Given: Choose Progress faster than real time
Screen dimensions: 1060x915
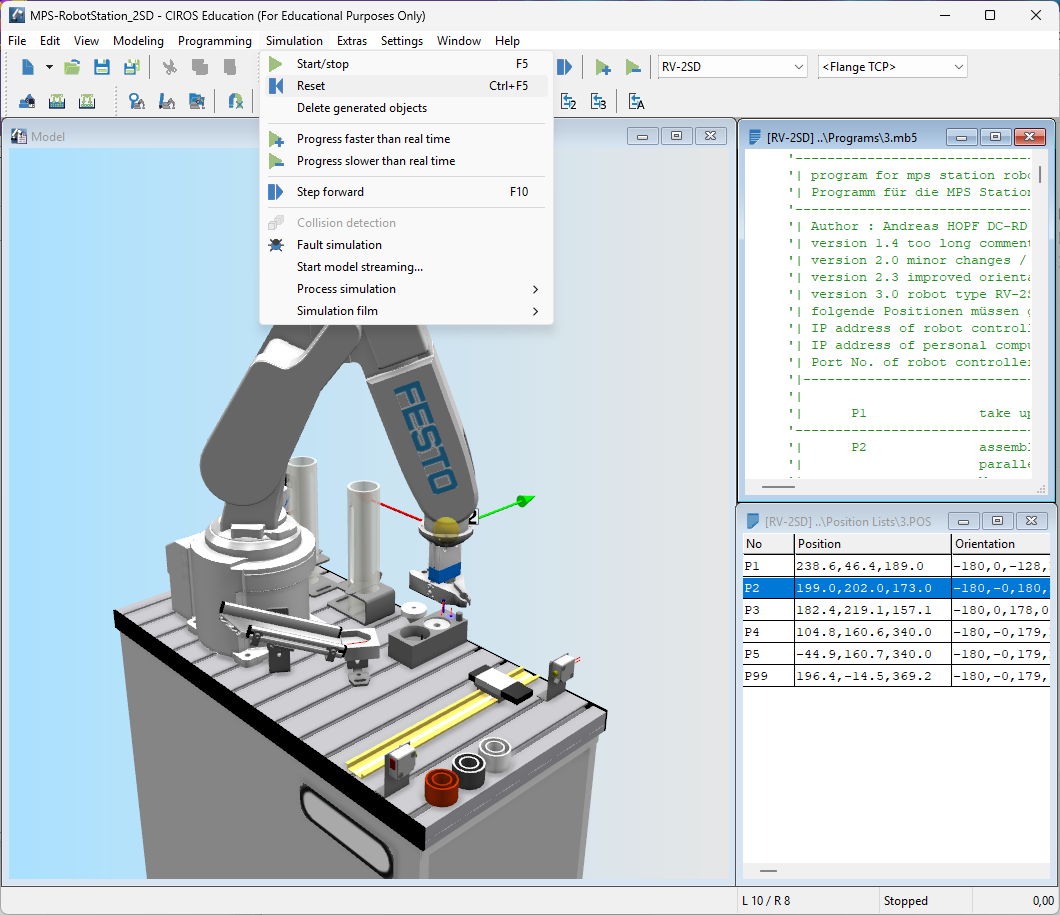Looking at the screenshot, I should [x=406, y=139].
